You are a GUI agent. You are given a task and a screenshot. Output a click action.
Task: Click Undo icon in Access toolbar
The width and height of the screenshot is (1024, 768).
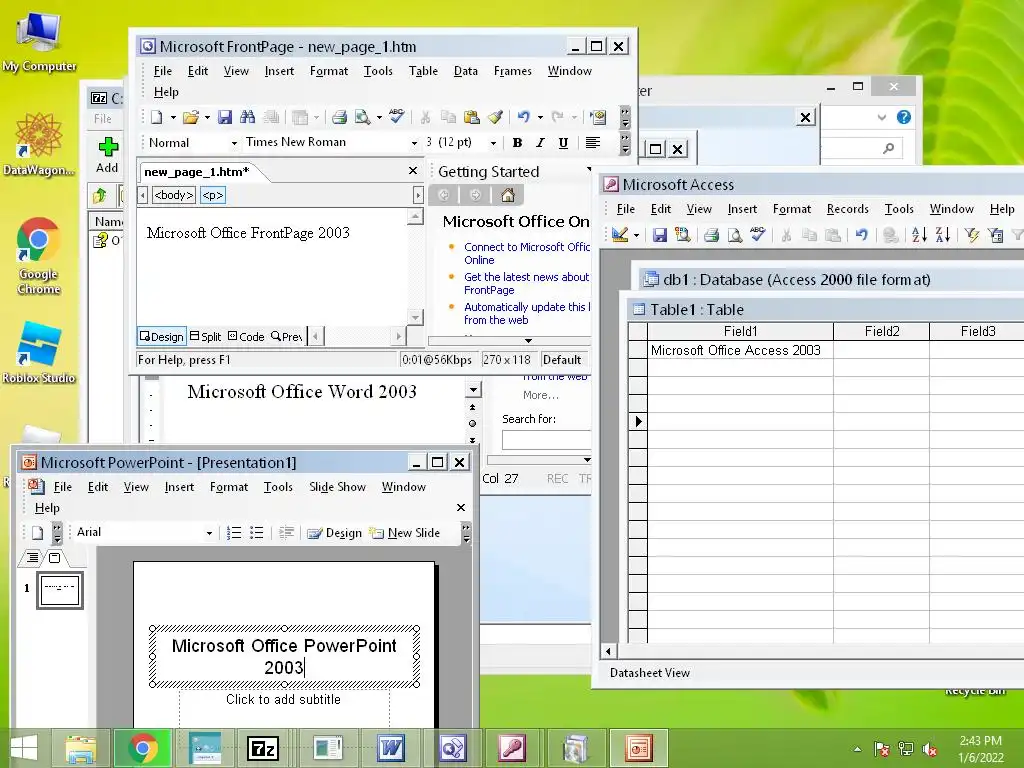point(861,234)
